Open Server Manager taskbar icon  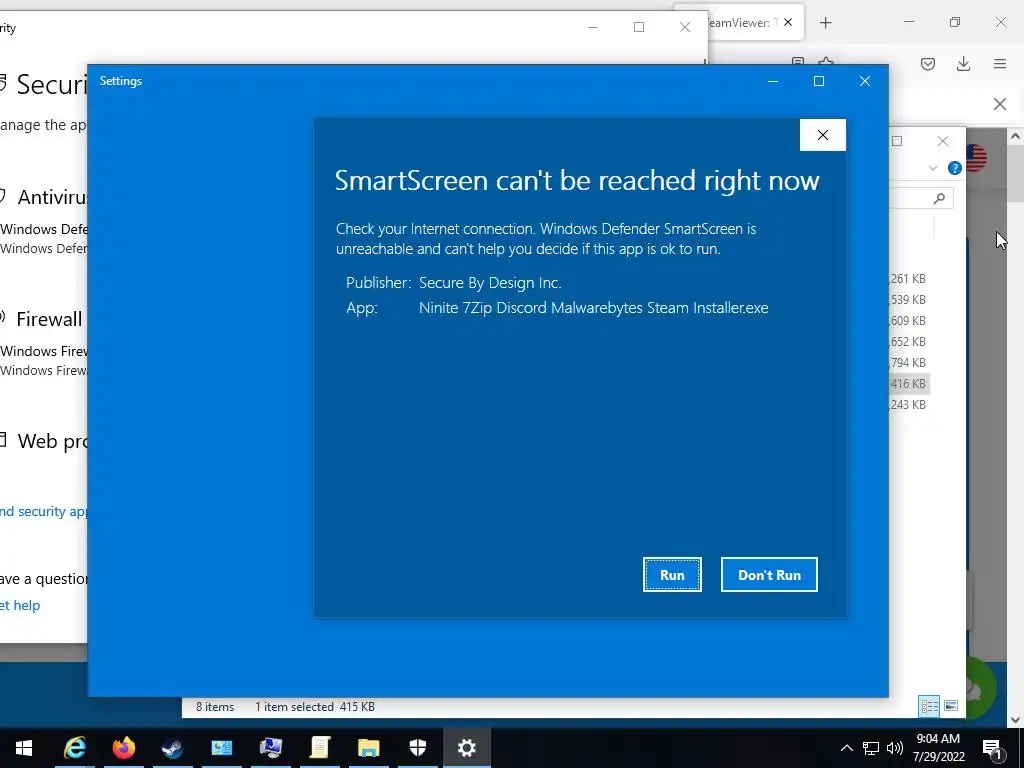pyautogui.click(x=221, y=748)
